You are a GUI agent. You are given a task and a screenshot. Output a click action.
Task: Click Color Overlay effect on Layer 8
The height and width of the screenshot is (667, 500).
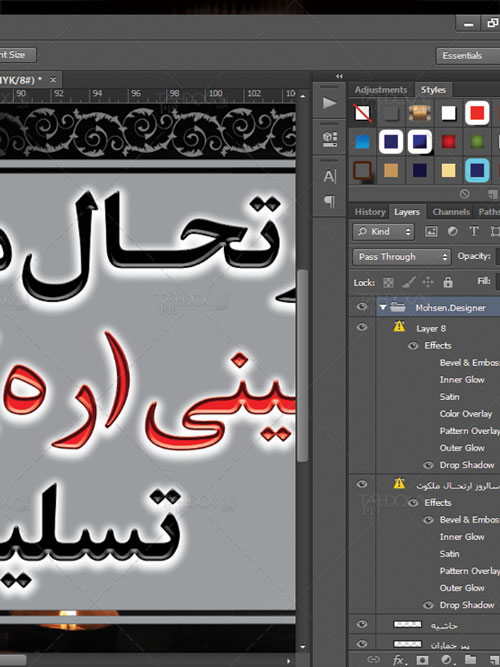click(x=466, y=413)
